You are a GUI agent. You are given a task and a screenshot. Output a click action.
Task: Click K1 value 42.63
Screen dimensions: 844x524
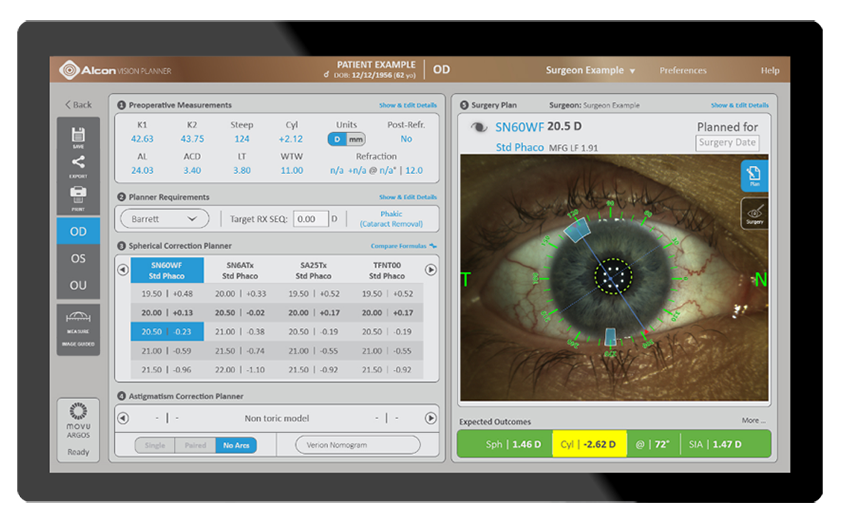coord(142,139)
